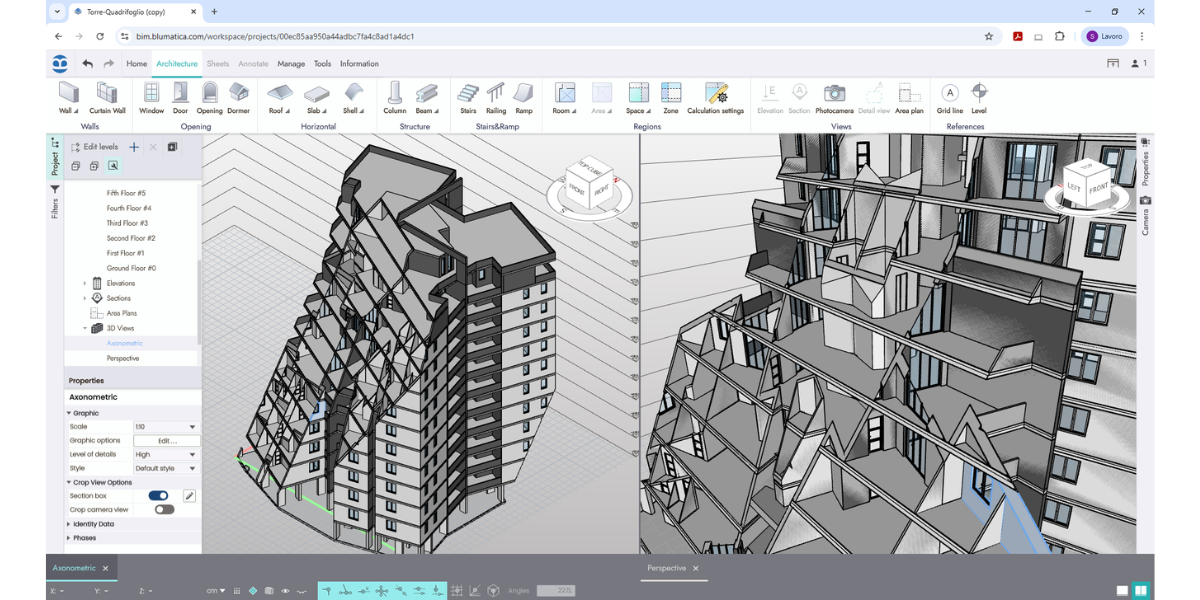Toggle the eye visibility icon in status bar
Image resolution: width=1200 pixels, height=600 pixels.
(x=285, y=591)
